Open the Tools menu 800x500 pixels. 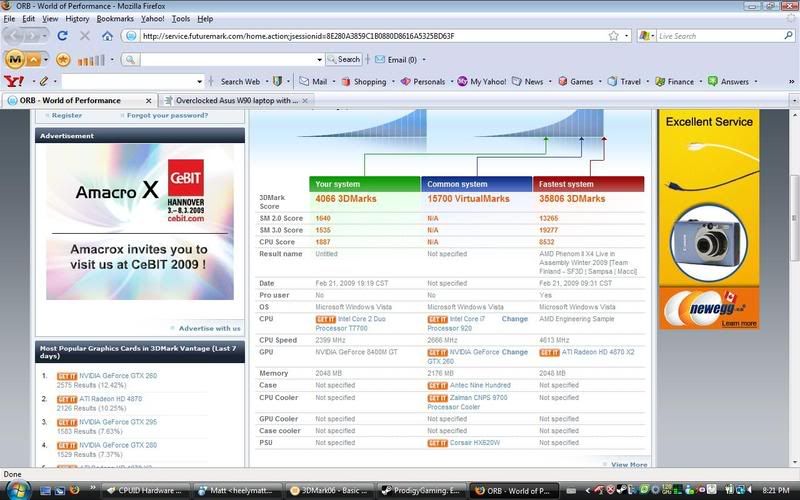point(181,19)
